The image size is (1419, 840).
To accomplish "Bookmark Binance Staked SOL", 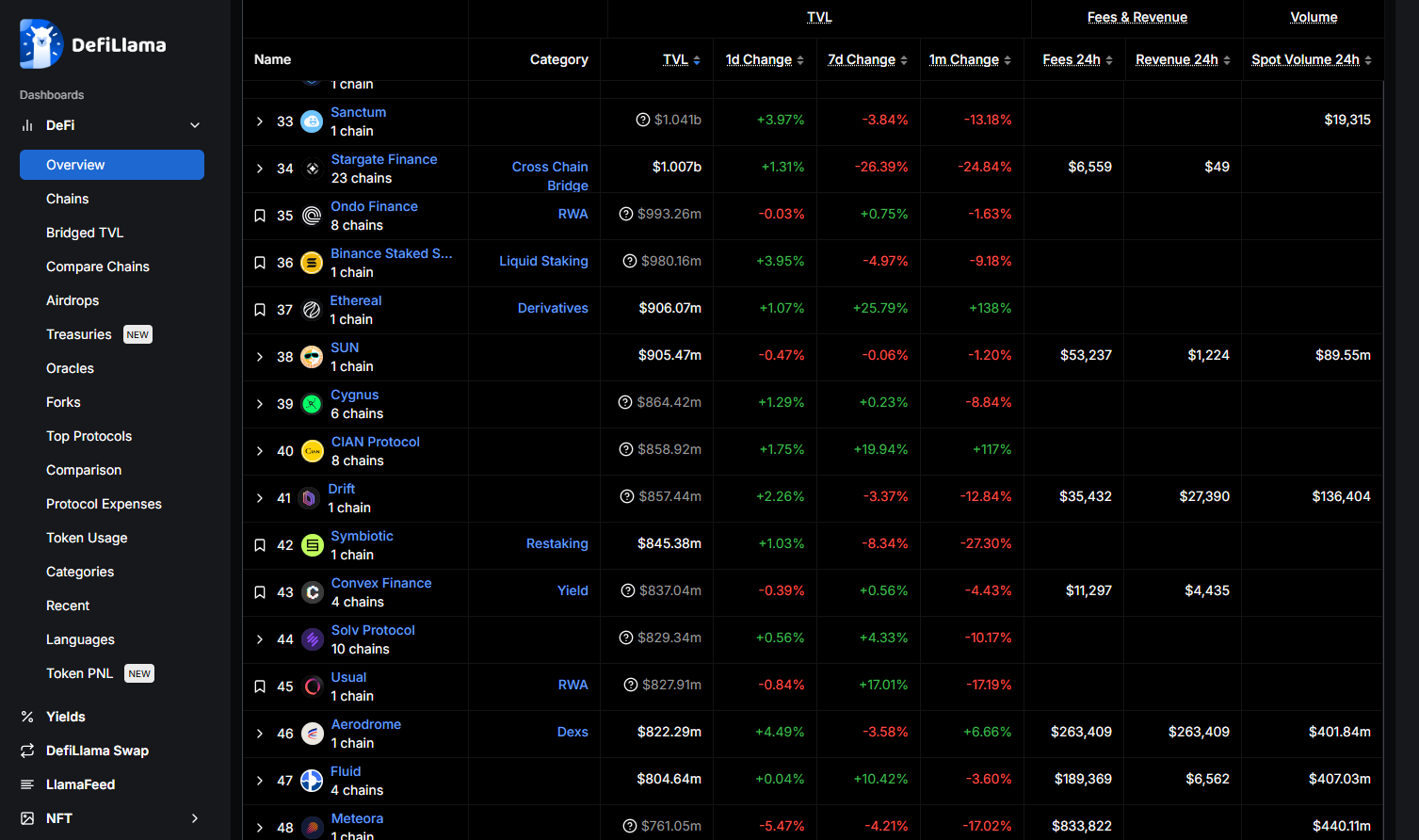I will coord(260,263).
